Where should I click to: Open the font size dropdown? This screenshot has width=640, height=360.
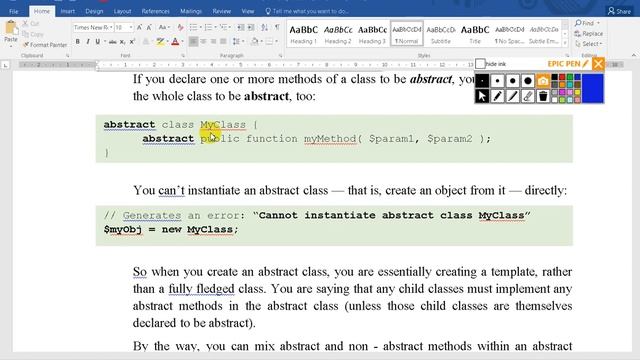tap(131, 27)
